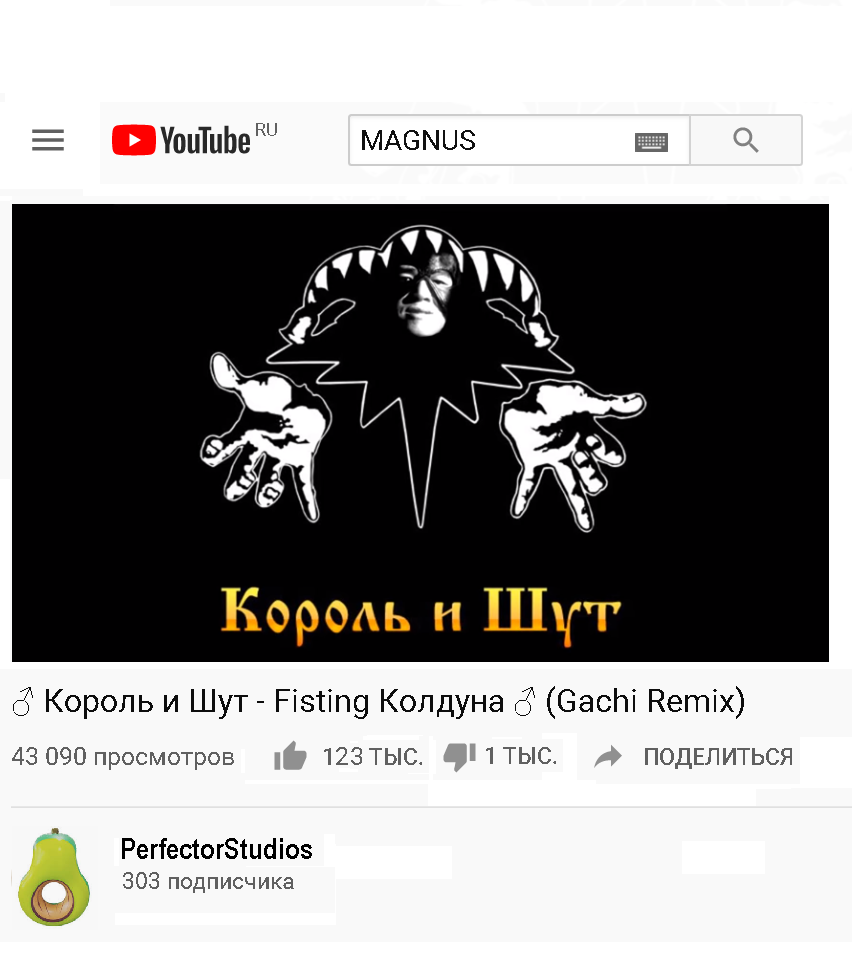Click the RU country code label
Screen dimensions: 852x973
(x=266, y=130)
